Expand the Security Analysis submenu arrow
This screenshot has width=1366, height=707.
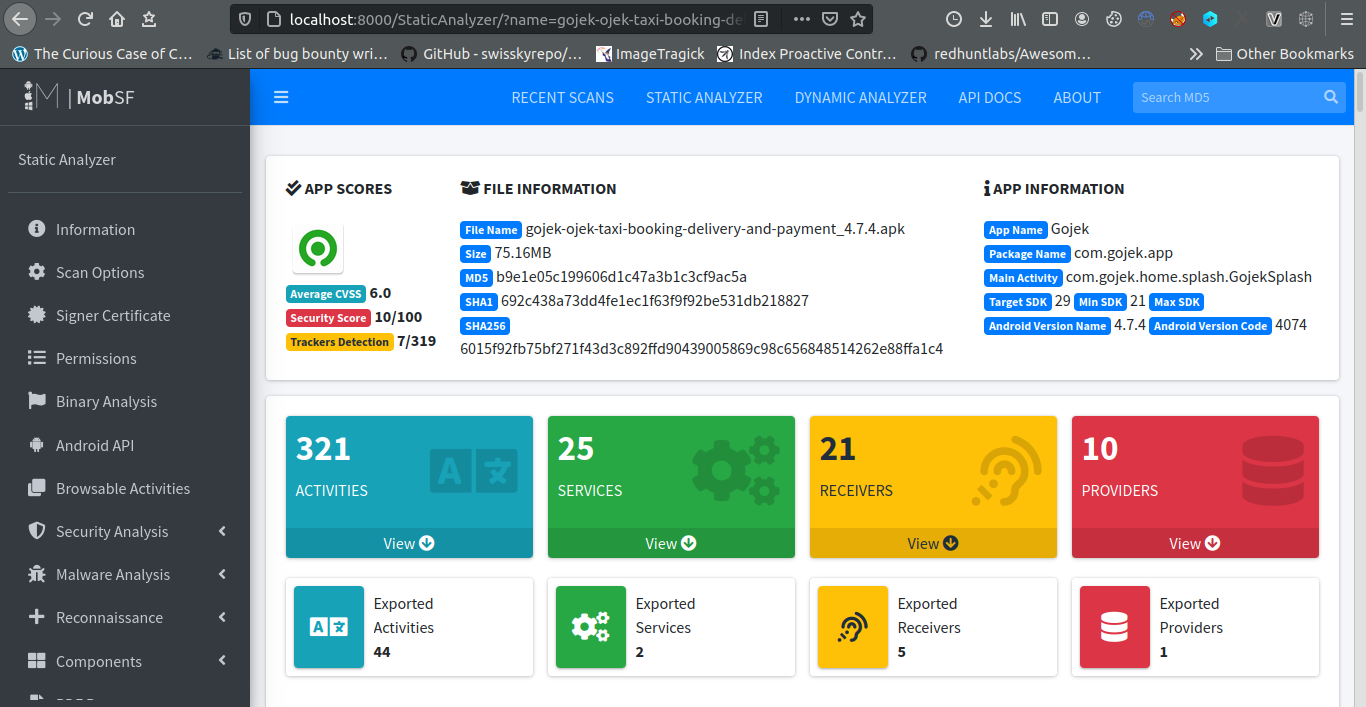point(222,531)
